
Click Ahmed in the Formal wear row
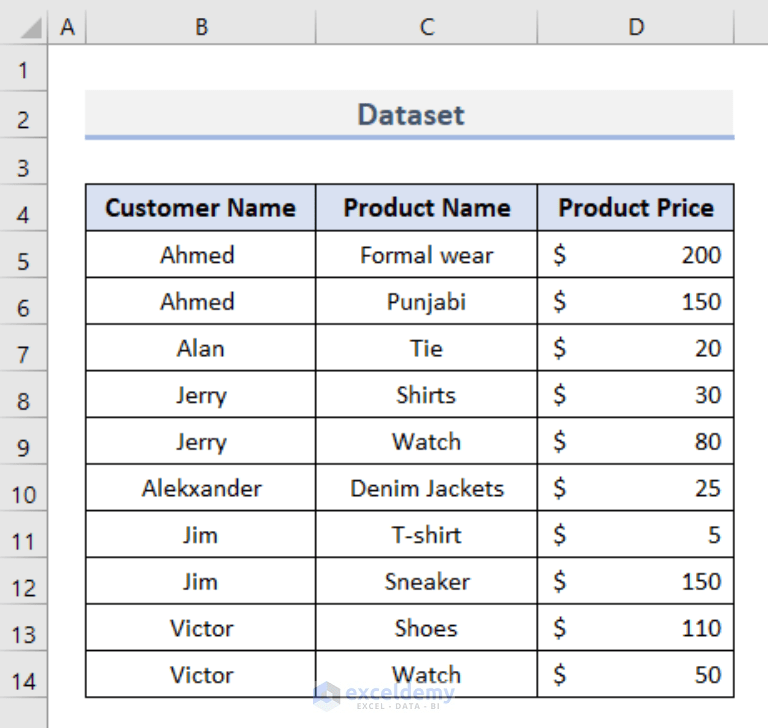pos(201,255)
